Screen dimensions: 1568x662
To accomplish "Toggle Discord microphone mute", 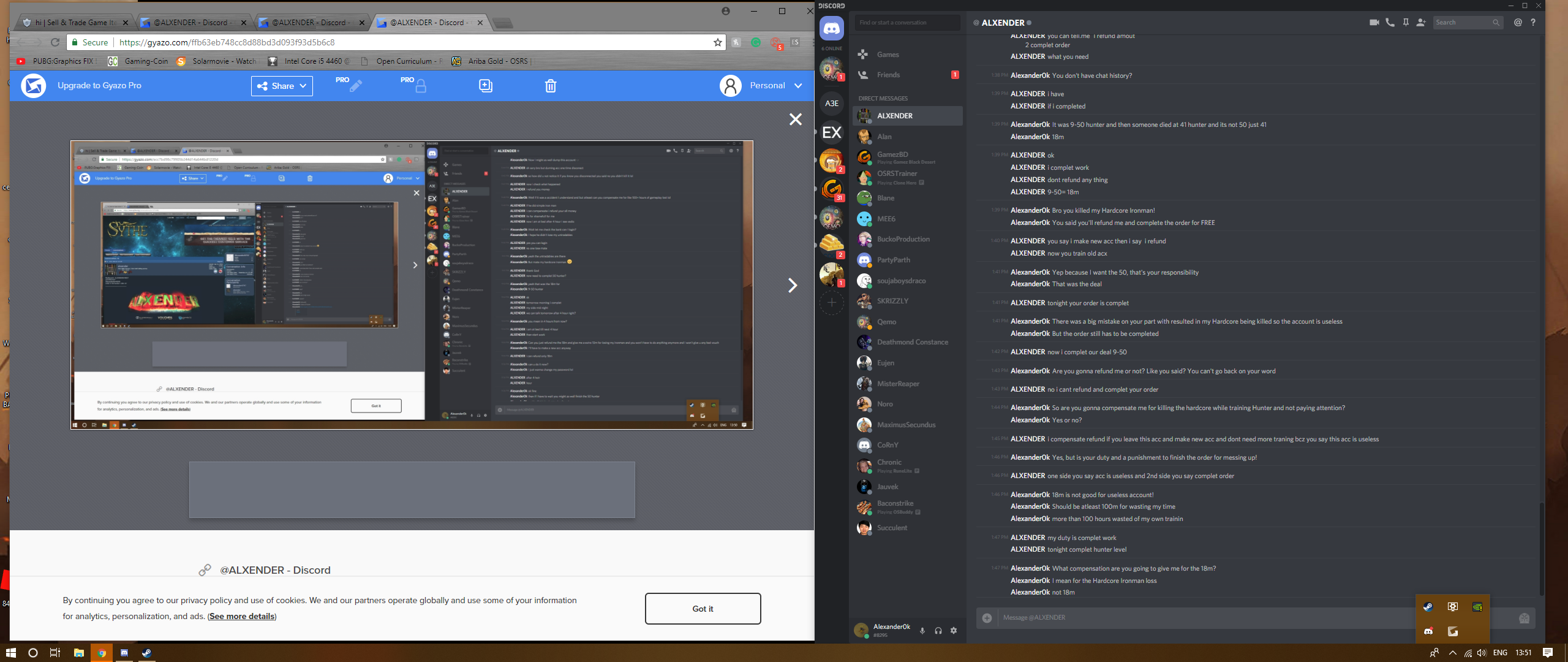I will click(922, 630).
